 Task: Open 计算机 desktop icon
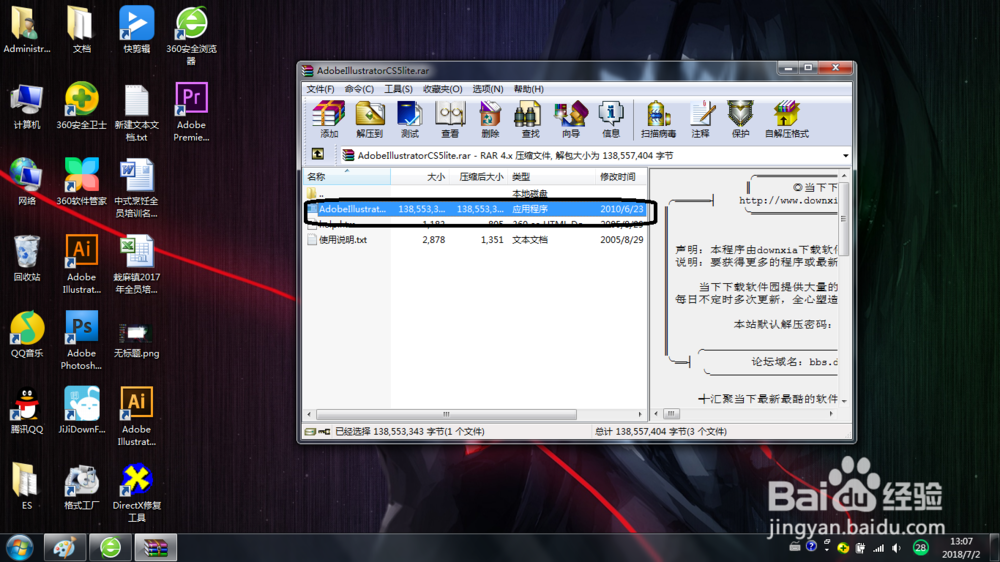point(27,106)
